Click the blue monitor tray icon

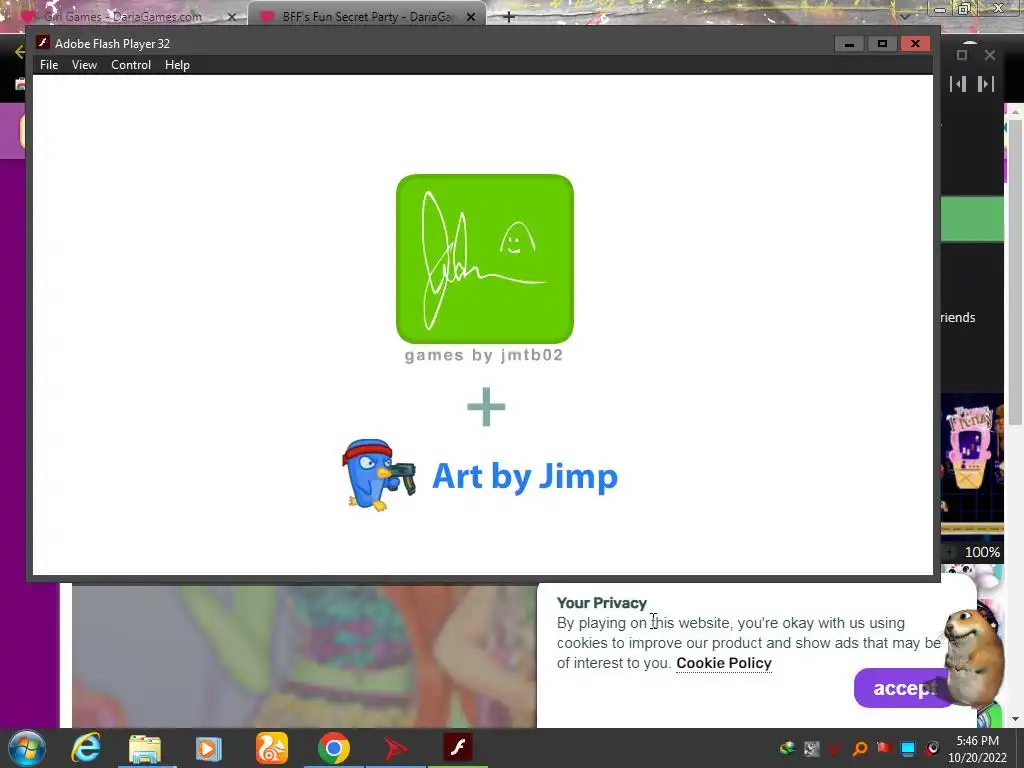click(x=908, y=748)
